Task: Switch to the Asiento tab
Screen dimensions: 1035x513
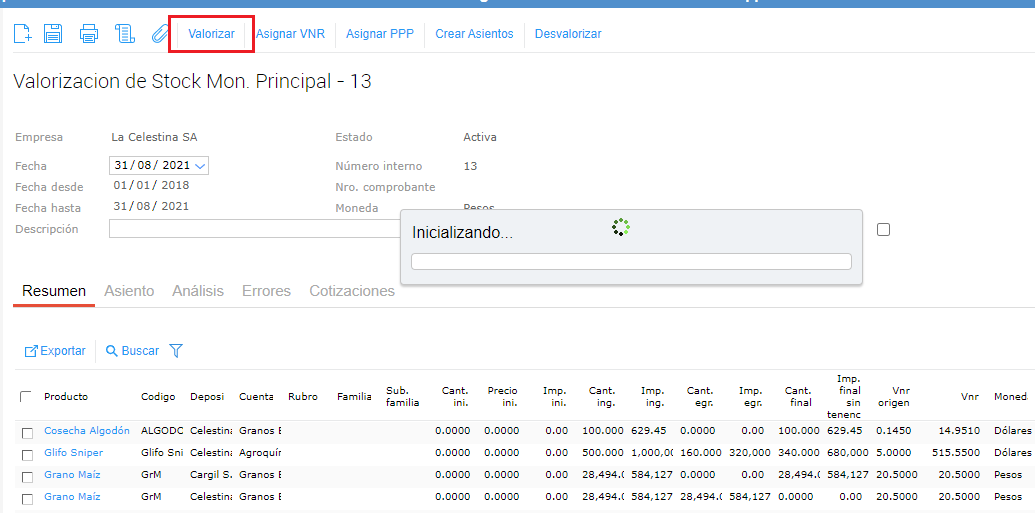Action: click(x=129, y=291)
